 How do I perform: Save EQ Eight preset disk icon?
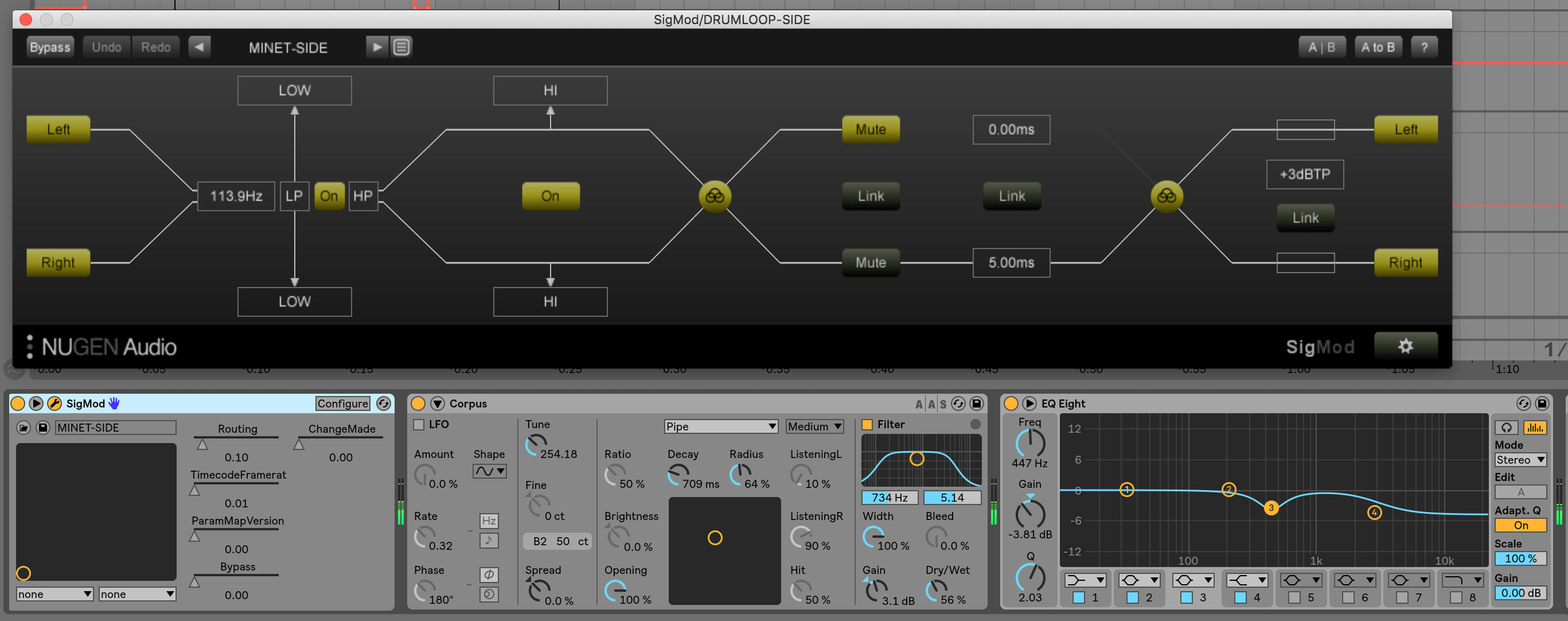[1542, 403]
